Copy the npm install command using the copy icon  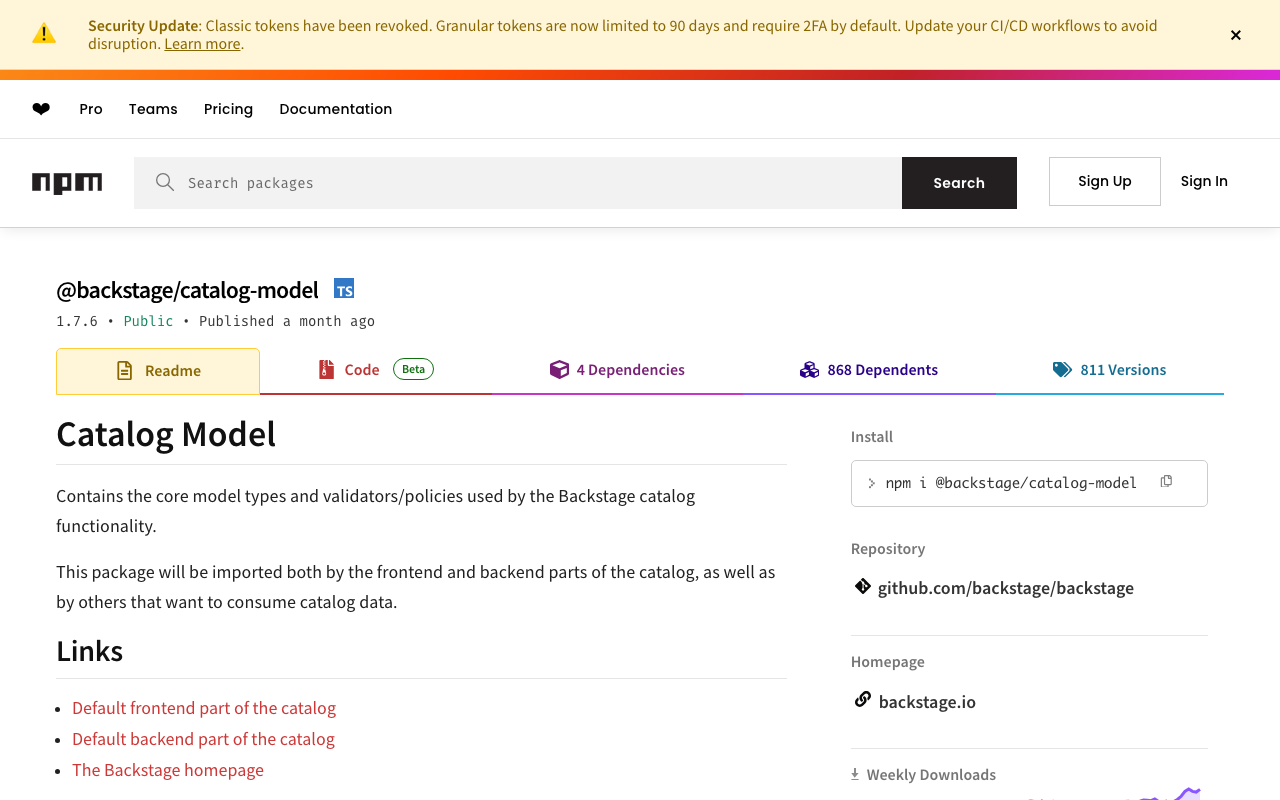tap(1166, 481)
